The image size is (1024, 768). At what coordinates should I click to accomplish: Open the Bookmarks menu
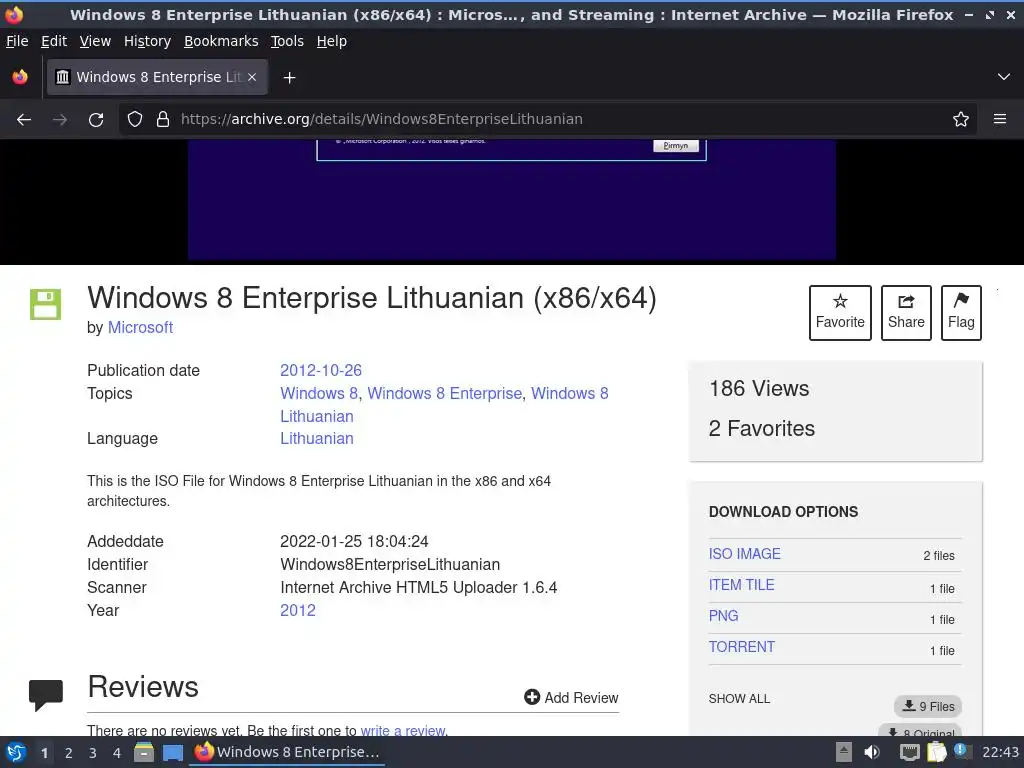(221, 41)
